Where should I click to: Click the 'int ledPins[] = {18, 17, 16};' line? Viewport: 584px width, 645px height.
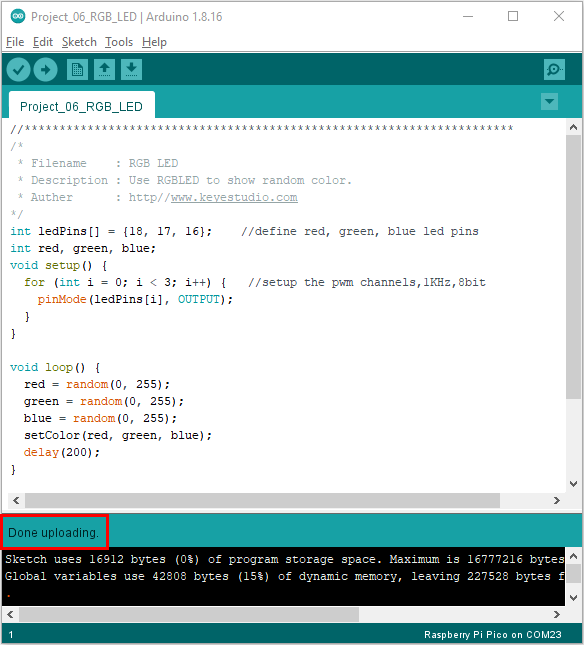(x=111, y=231)
